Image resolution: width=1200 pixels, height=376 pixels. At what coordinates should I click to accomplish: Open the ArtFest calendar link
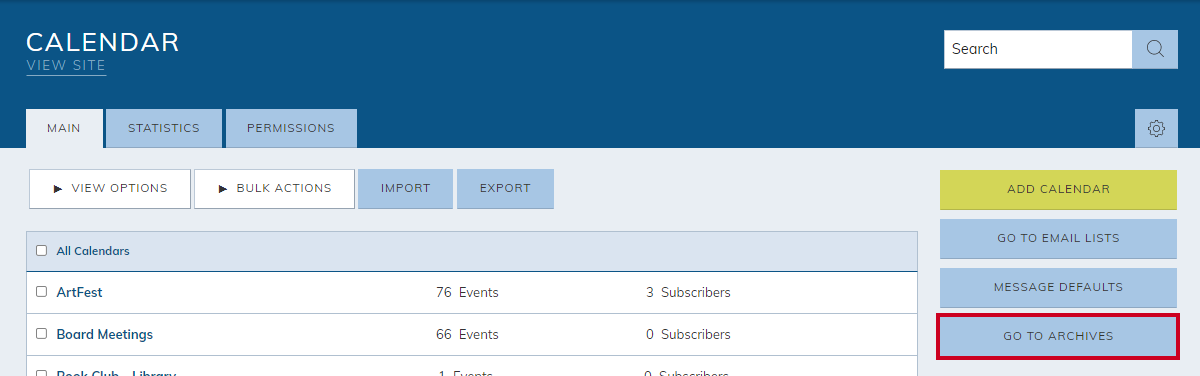point(80,293)
